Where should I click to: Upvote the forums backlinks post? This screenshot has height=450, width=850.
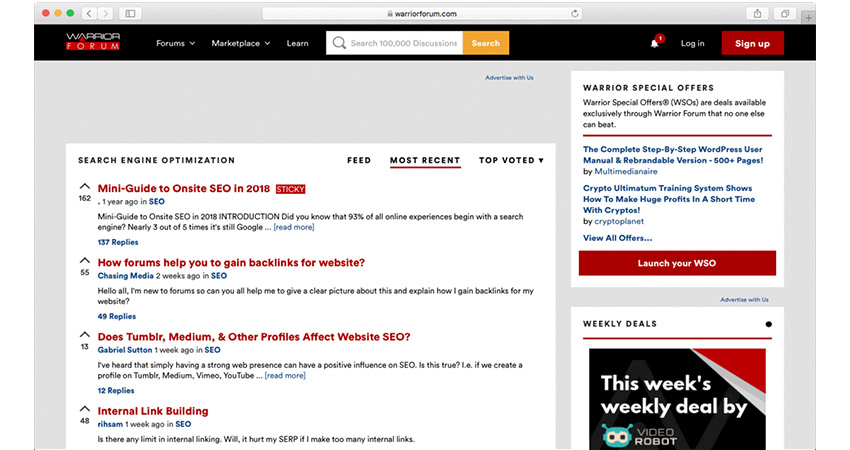(x=85, y=260)
